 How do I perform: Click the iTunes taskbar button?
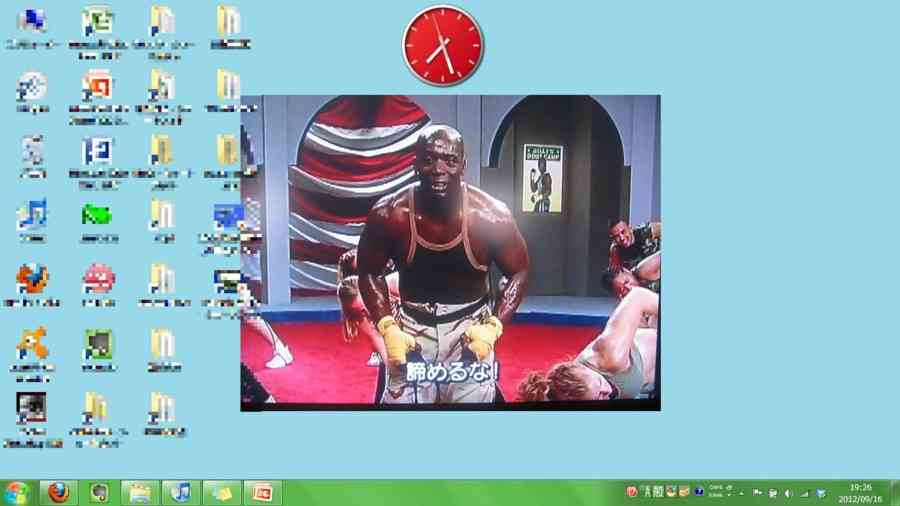[181, 492]
